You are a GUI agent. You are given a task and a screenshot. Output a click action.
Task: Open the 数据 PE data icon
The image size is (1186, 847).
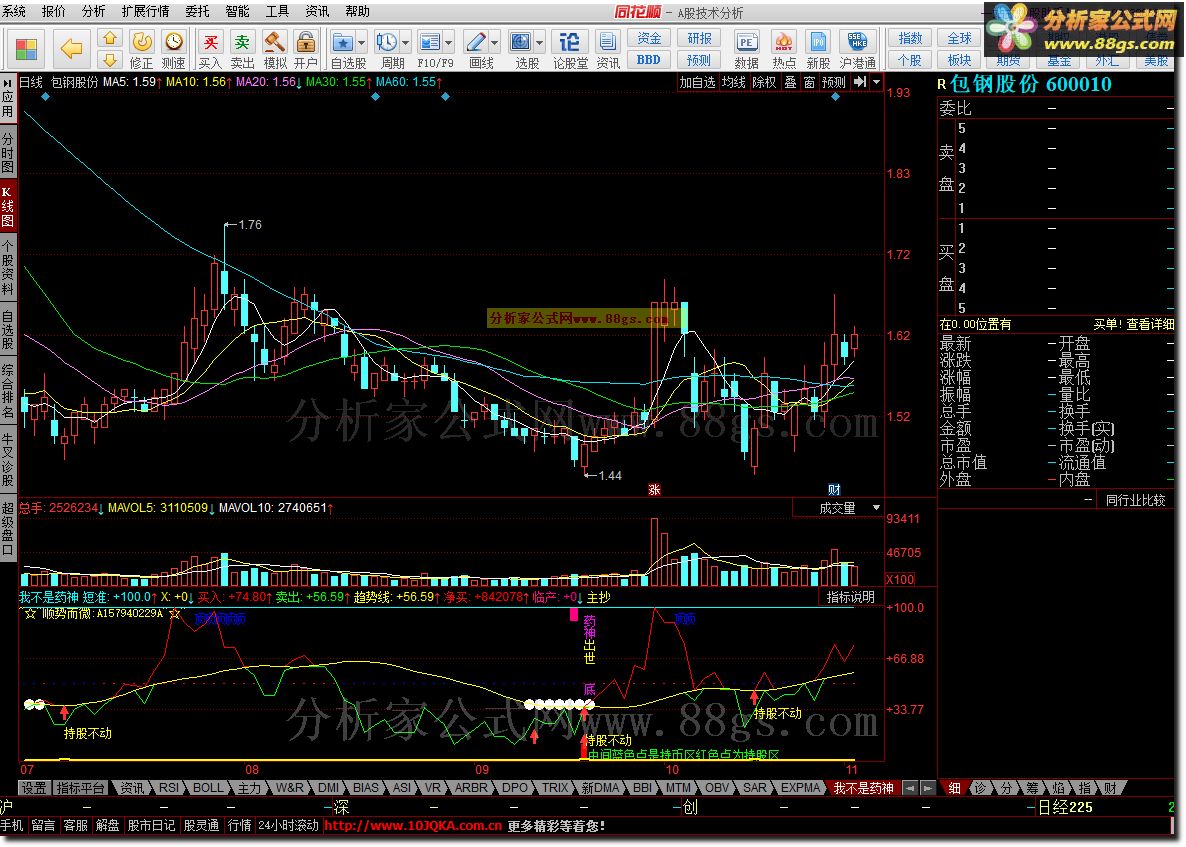pos(747,49)
